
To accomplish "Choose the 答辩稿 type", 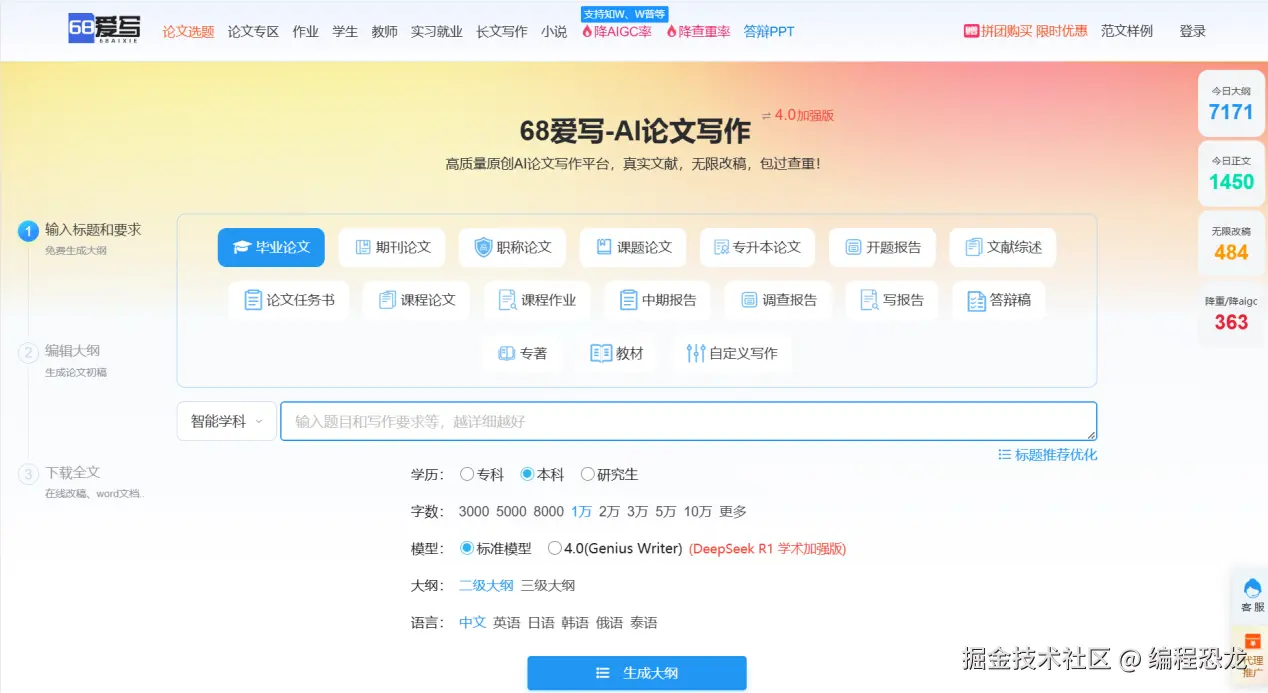I will (999, 300).
